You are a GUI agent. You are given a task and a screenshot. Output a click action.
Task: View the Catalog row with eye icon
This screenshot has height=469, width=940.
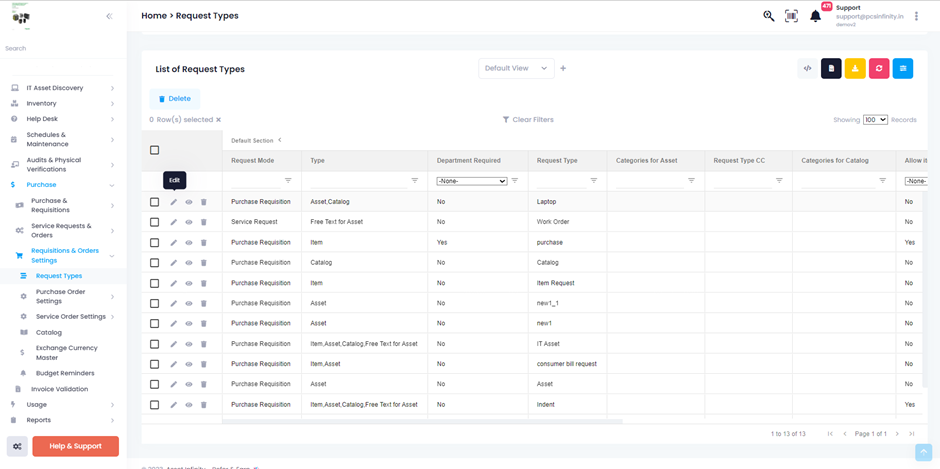click(x=189, y=263)
